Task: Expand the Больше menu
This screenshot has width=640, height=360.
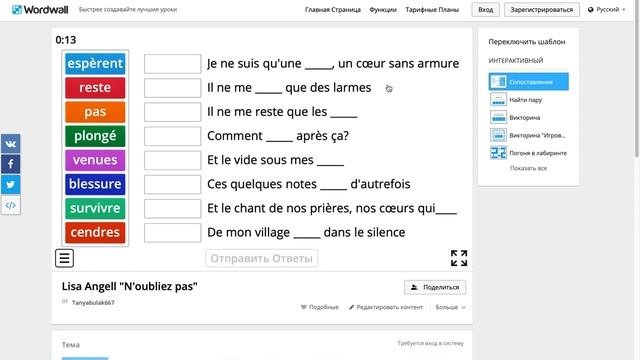Action: pyautogui.click(x=450, y=307)
